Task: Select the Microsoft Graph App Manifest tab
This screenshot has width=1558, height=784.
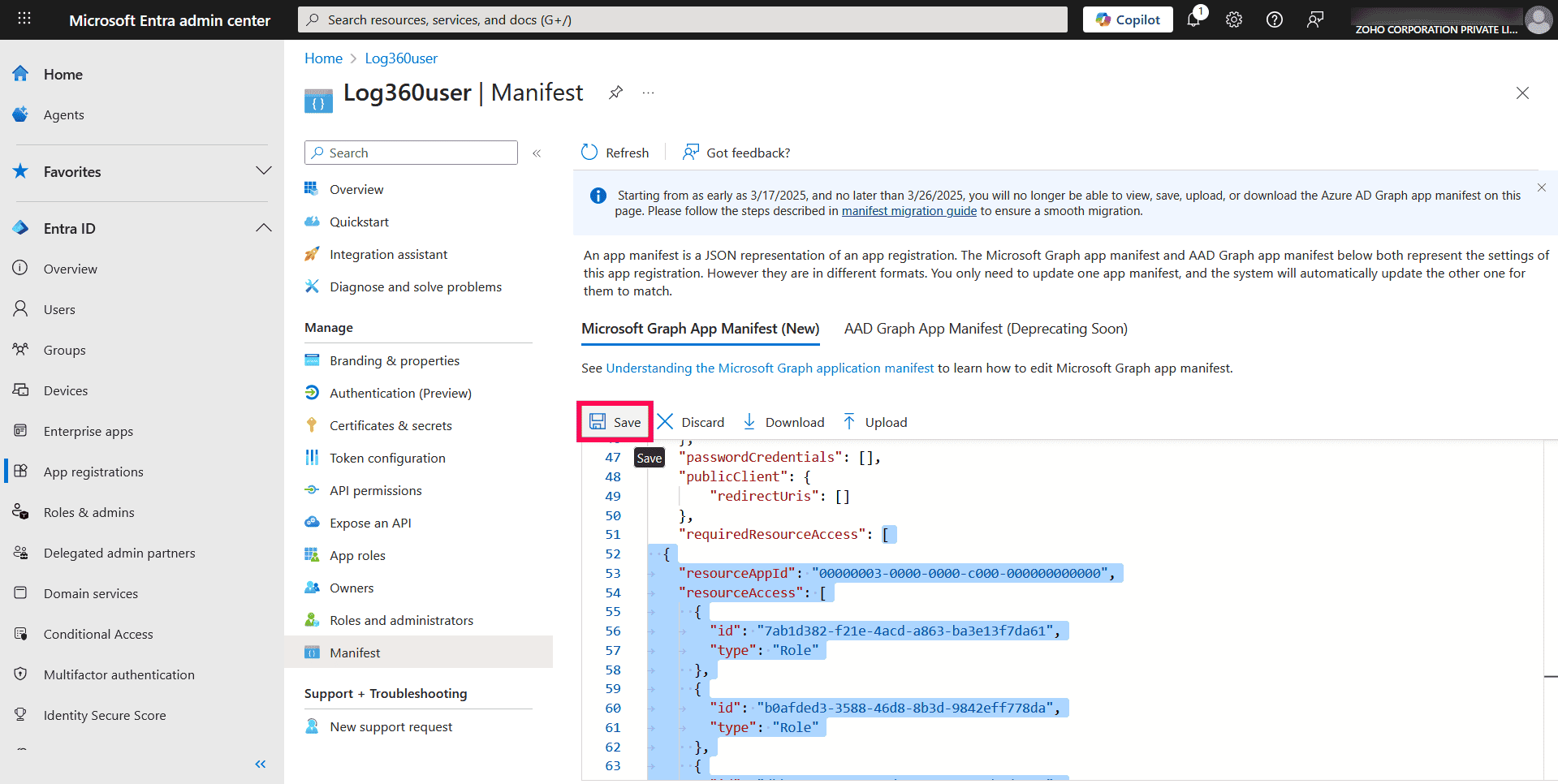Action: (x=699, y=329)
